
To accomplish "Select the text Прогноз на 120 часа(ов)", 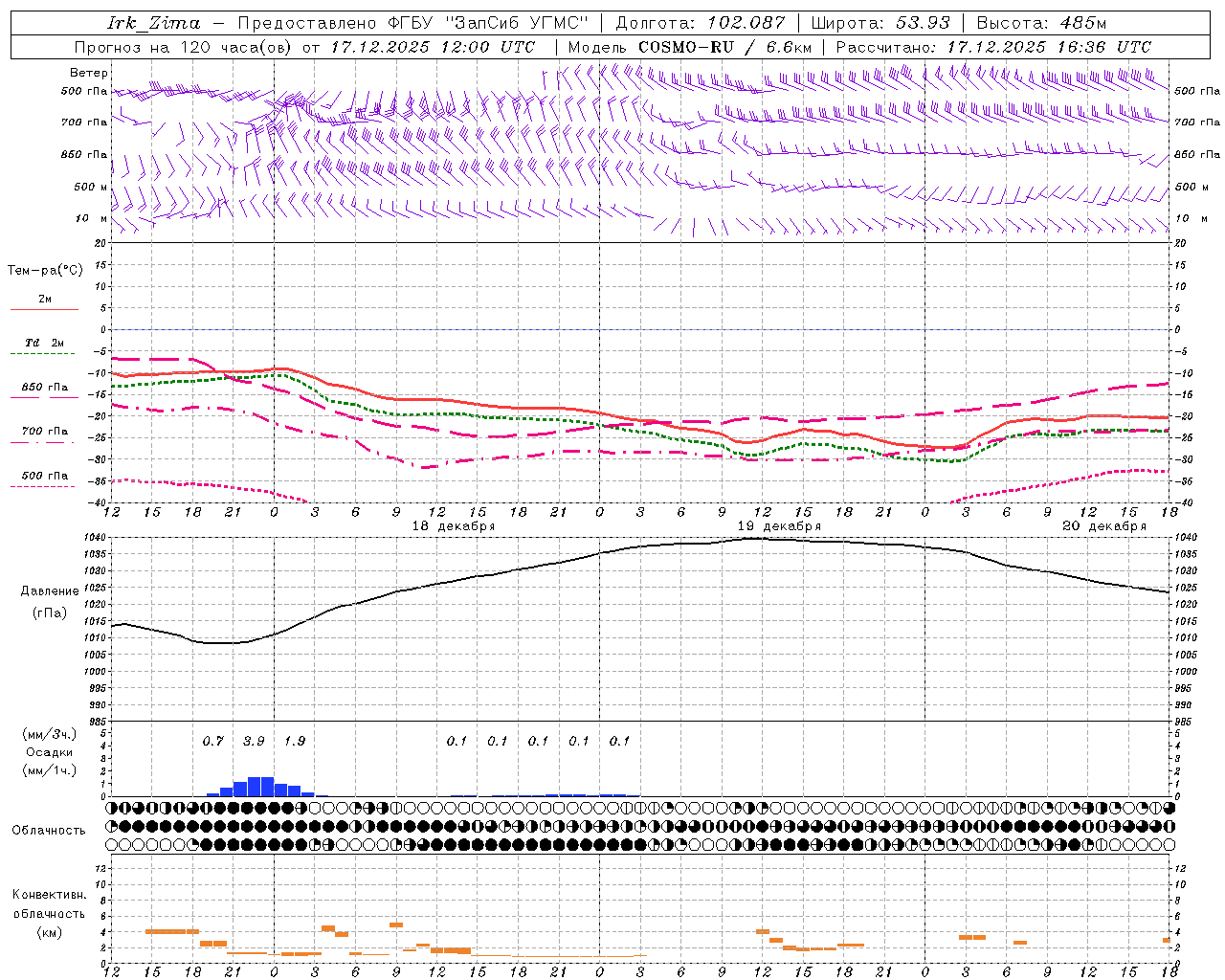I will click(184, 47).
